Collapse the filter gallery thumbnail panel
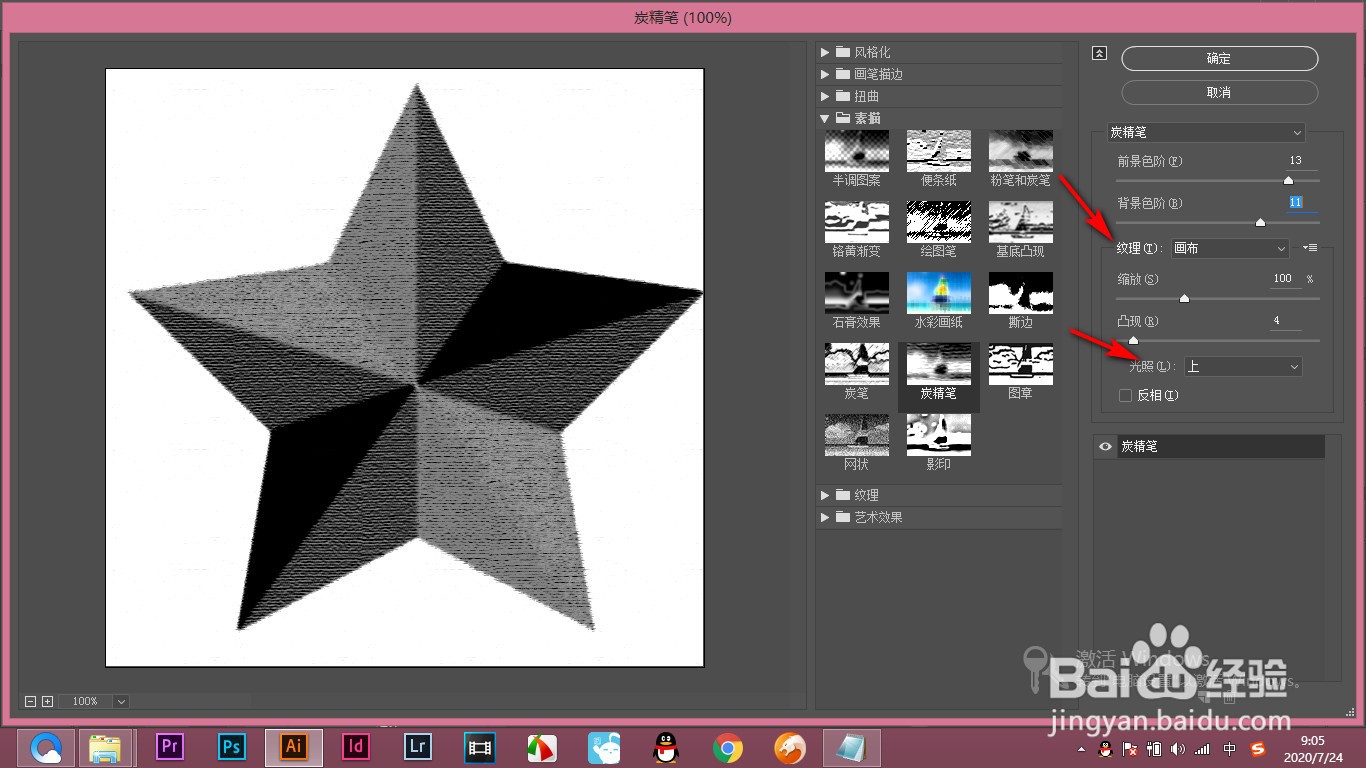 click(1100, 54)
